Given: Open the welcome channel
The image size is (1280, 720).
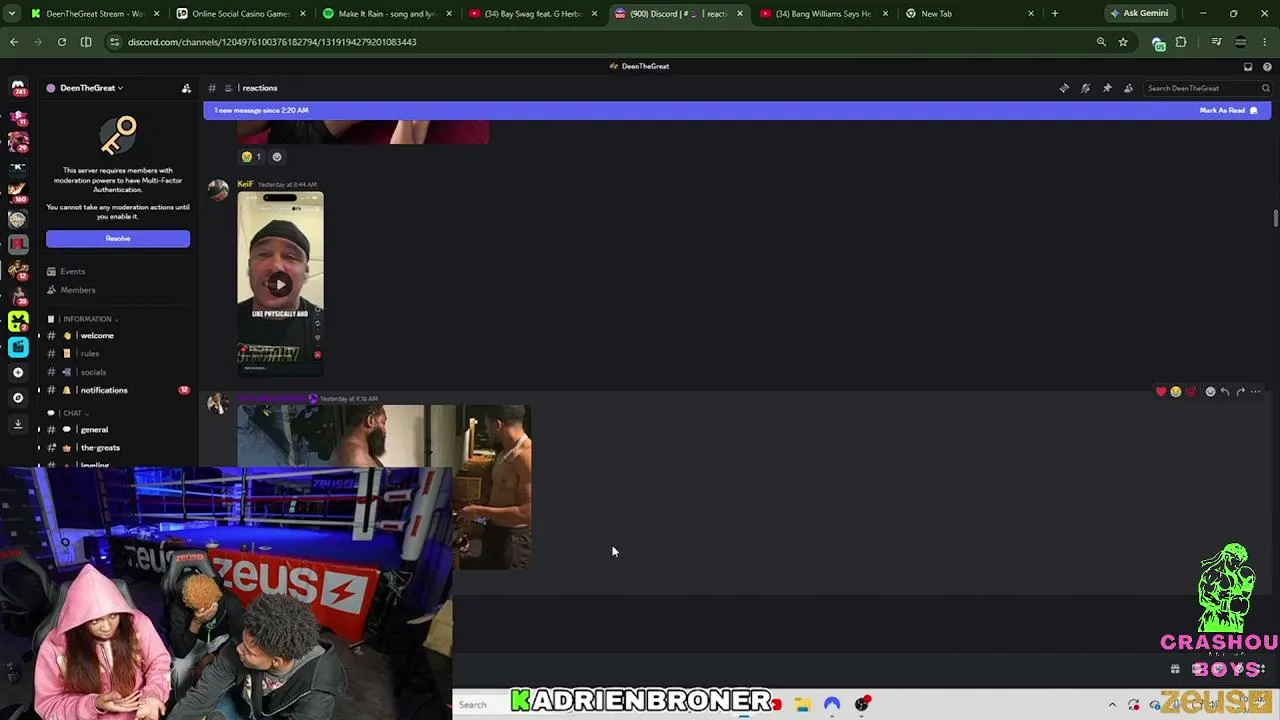Looking at the screenshot, I should click(97, 336).
